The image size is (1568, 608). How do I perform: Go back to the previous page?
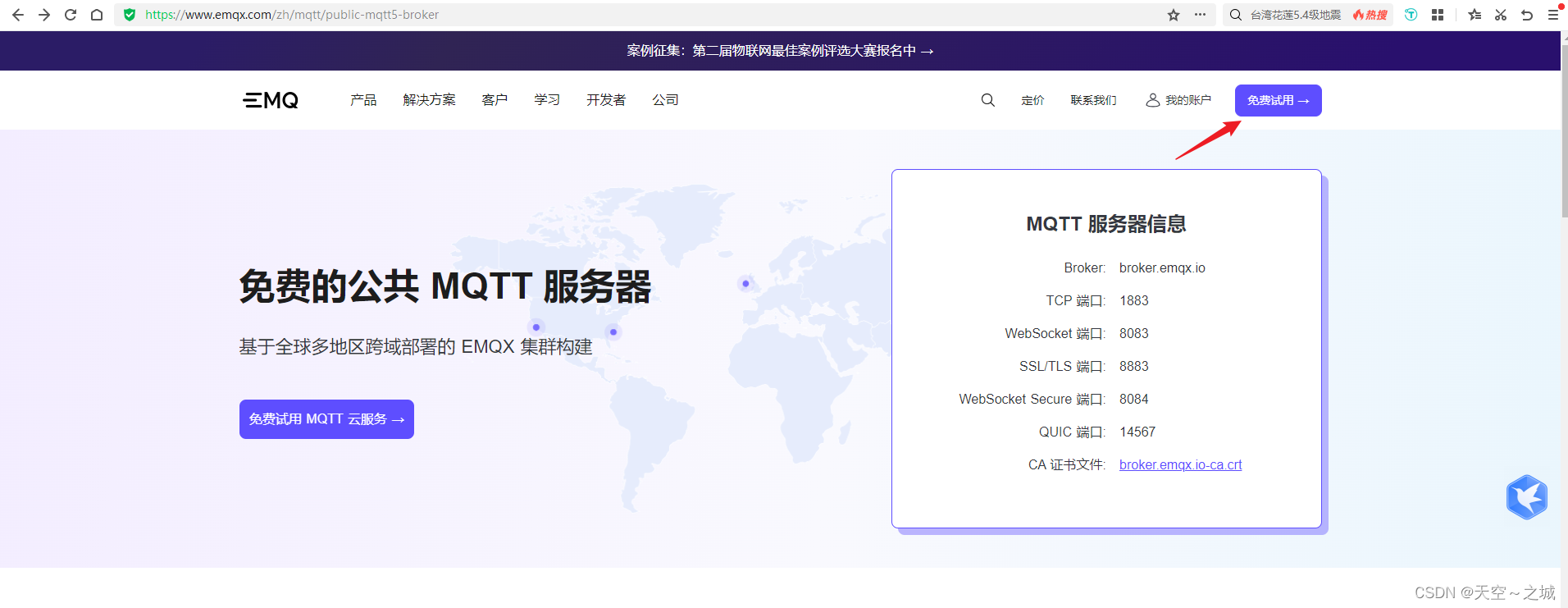coord(18,15)
